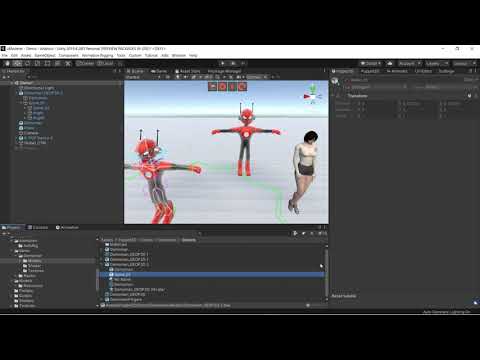Click the Play button
The width and height of the screenshot is (480, 360).
[223, 63]
